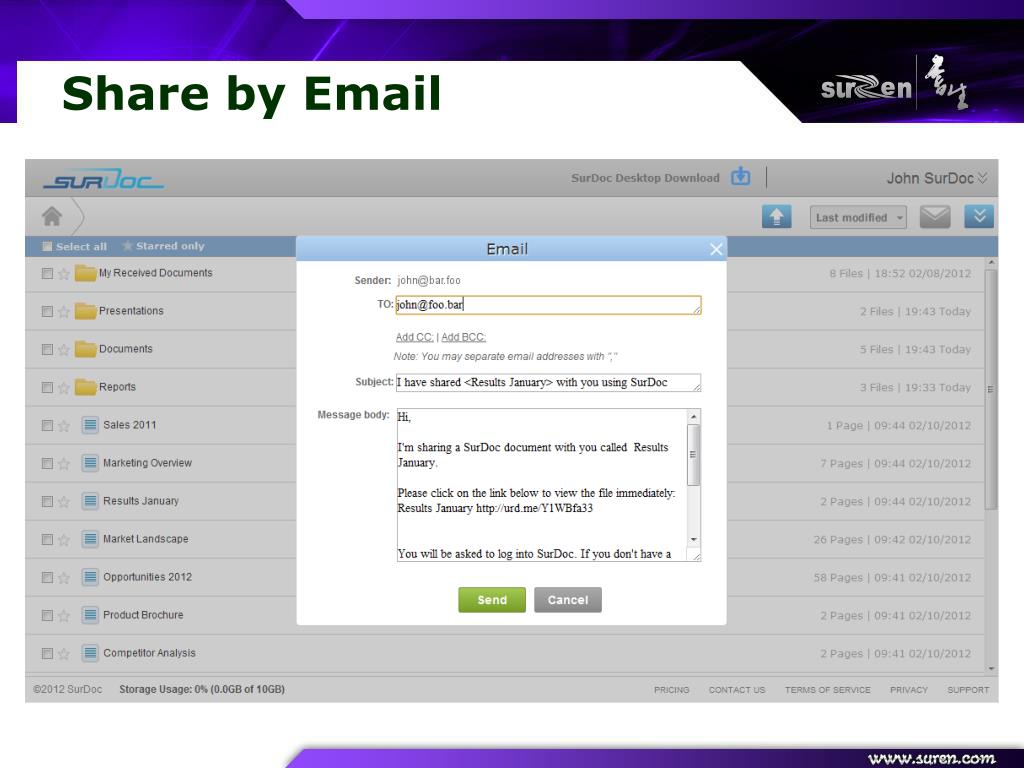The width and height of the screenshot is (1024, 768).
Task: Check the Presentations checkbox
Action: [47, 312]
